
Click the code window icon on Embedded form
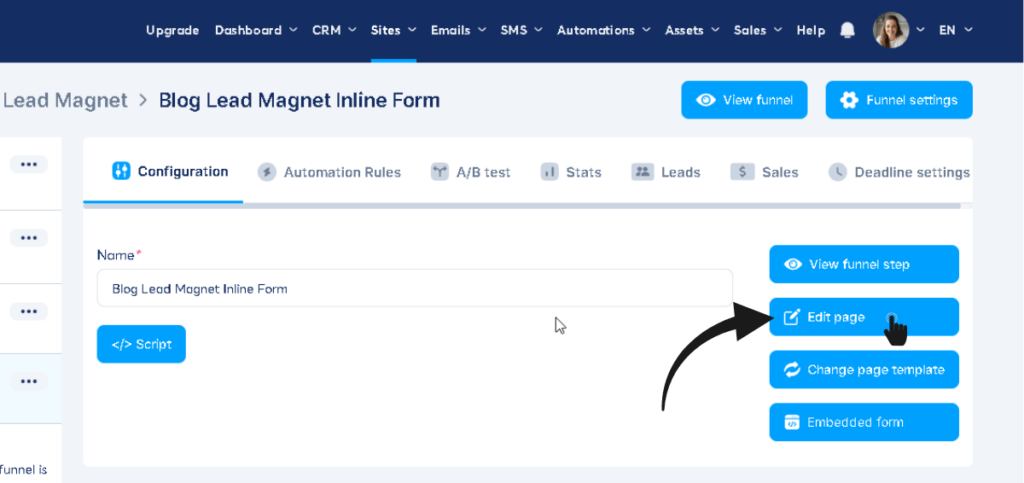click(792, 422)
